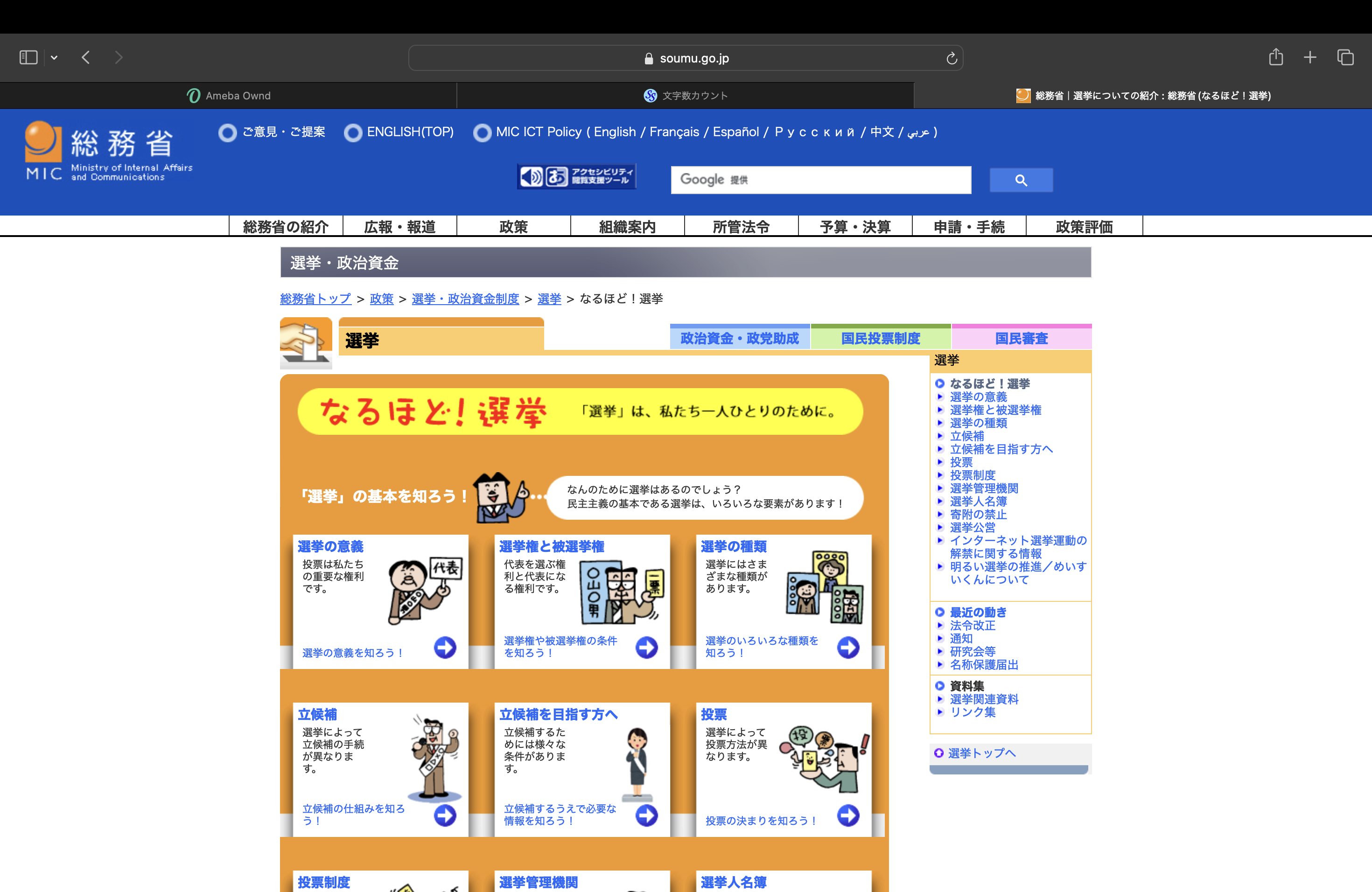This screenshot has width=1372, height=892.
Task: Open sidebar link 立候補を目指す方へ
Action: [1001, 449]
